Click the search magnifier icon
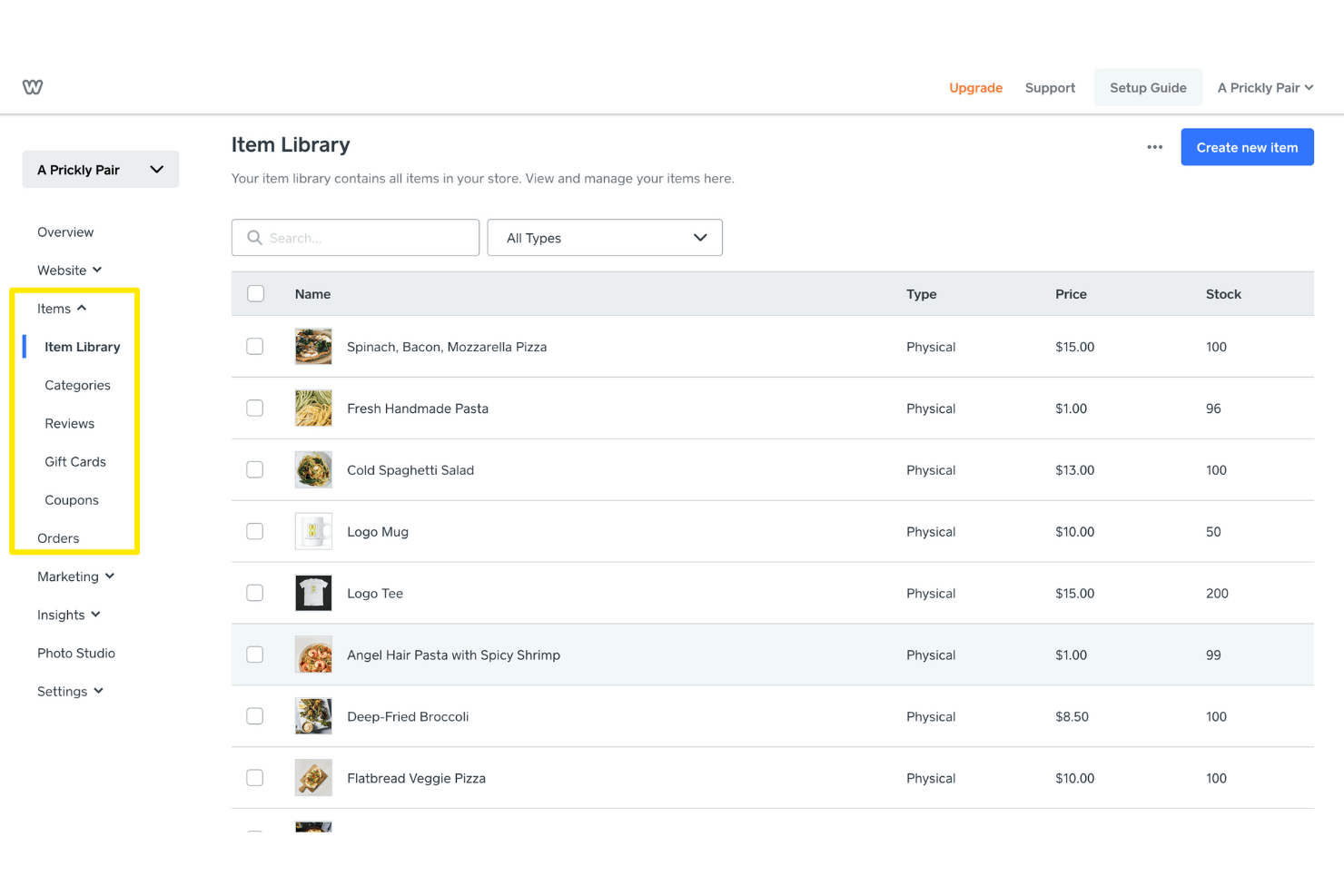 (254, 238)
